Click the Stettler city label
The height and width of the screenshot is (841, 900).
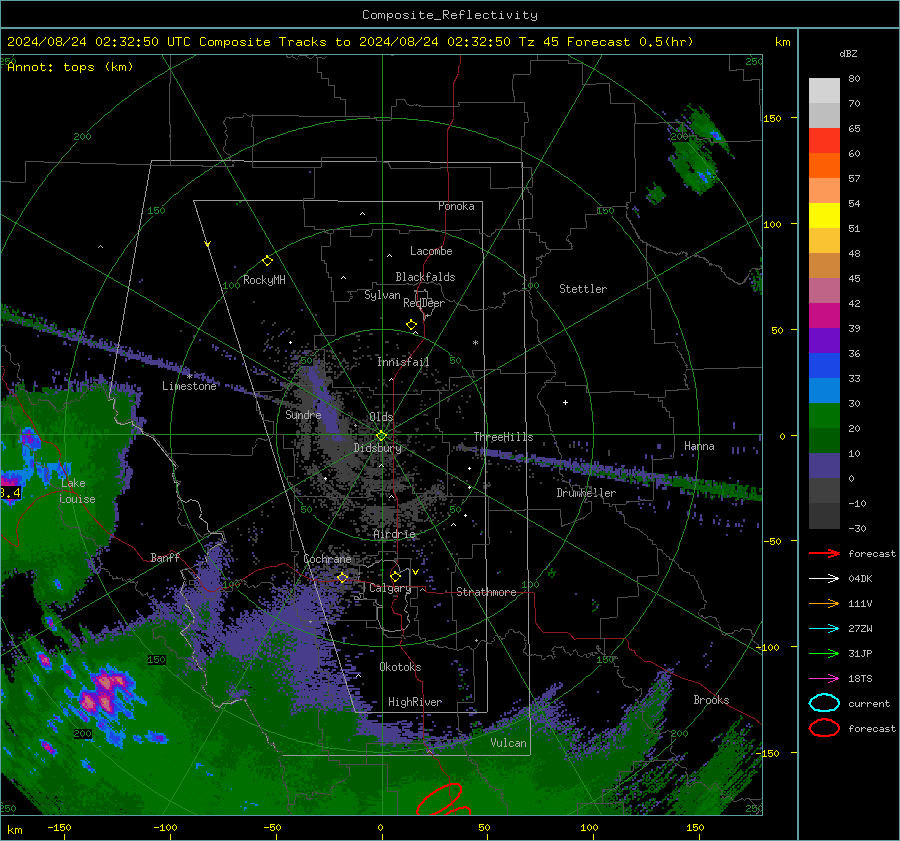pos(583,289)
